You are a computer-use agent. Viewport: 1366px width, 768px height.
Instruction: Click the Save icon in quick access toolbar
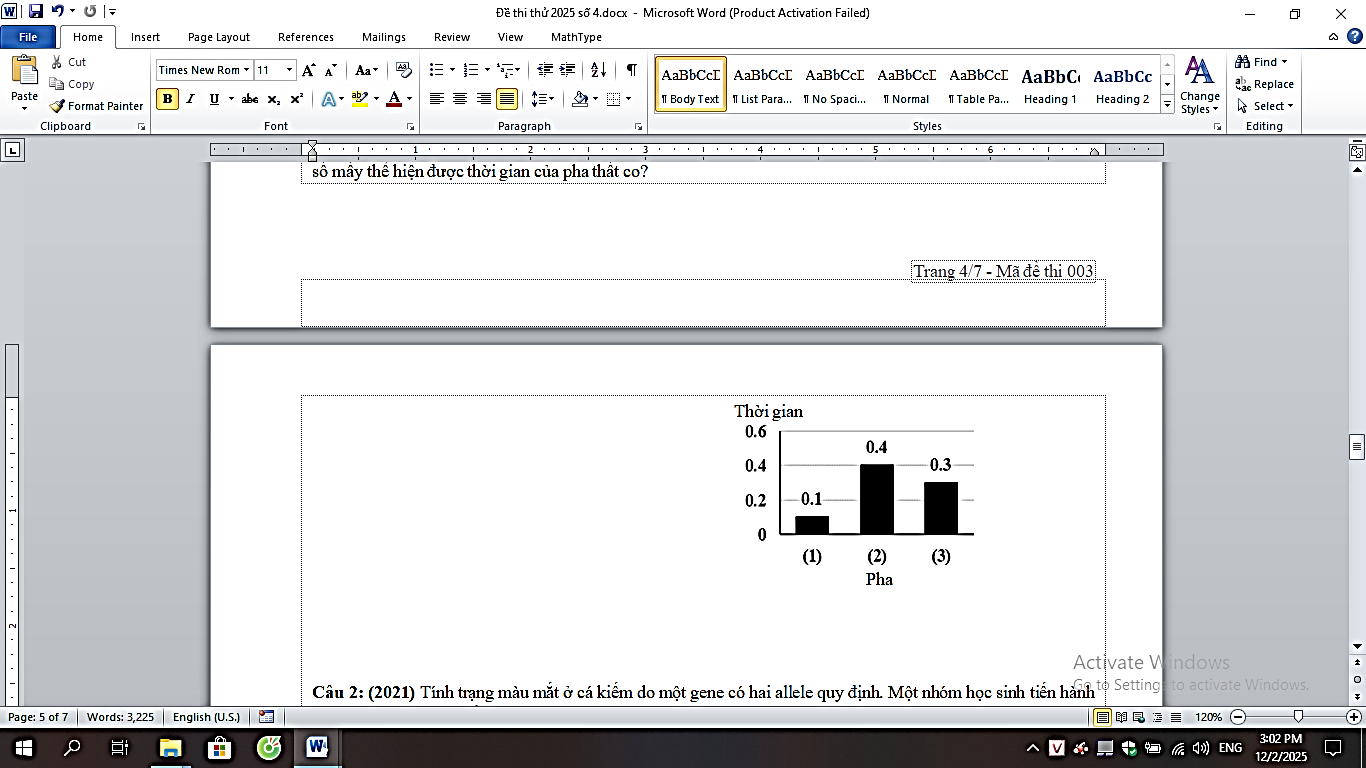coord(36,12)
